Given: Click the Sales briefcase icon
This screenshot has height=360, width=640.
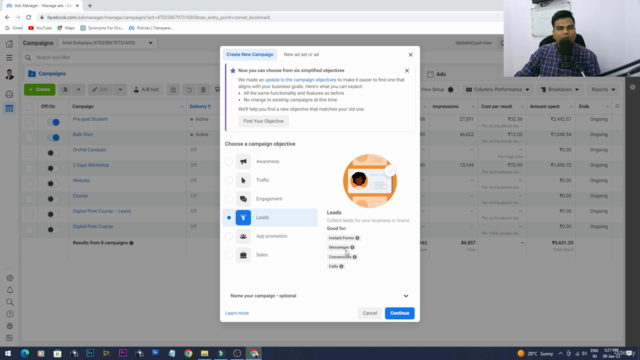Looking at the screenshot, I should tap(243, 255).
